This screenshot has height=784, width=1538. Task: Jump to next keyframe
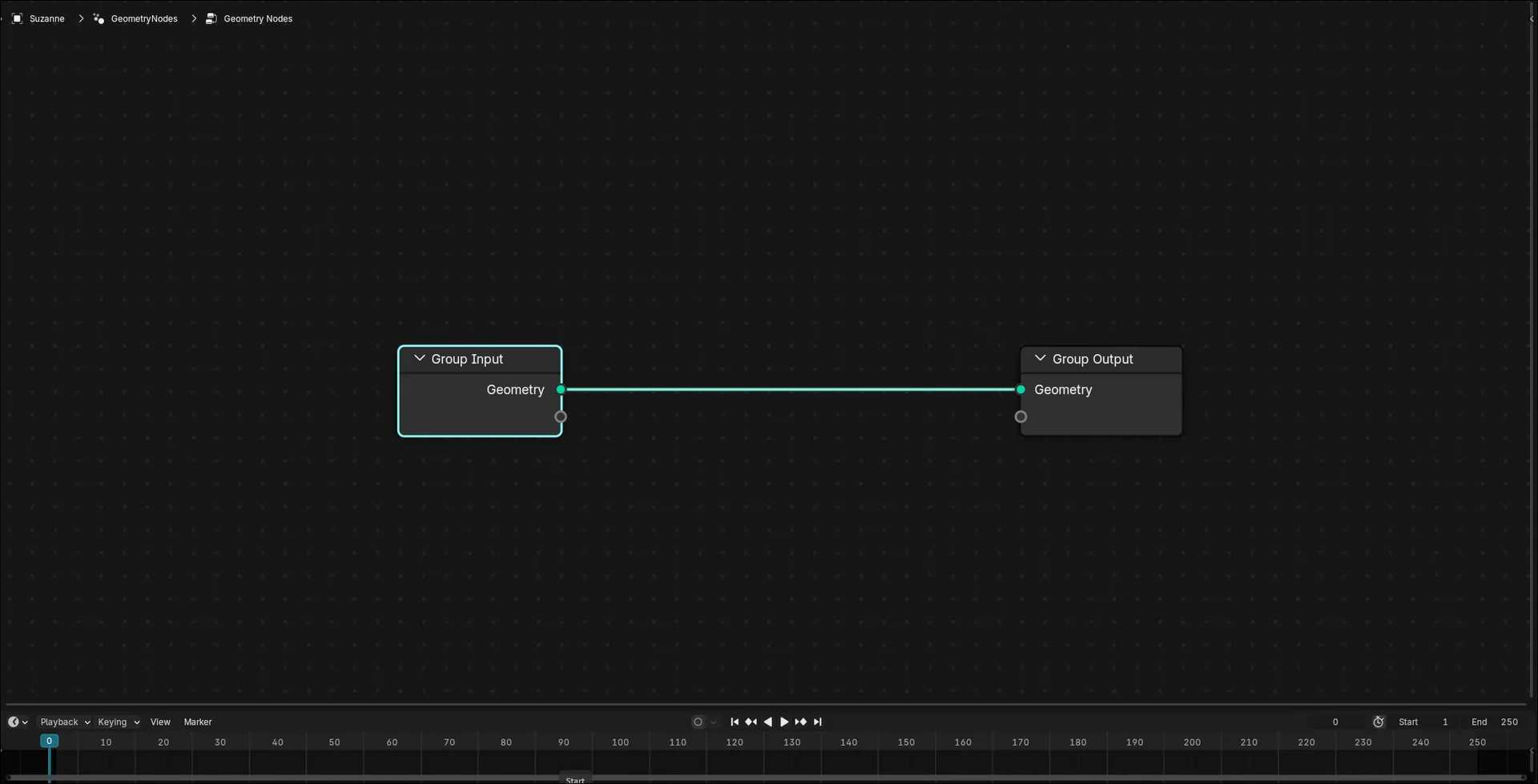coord(801,722)
